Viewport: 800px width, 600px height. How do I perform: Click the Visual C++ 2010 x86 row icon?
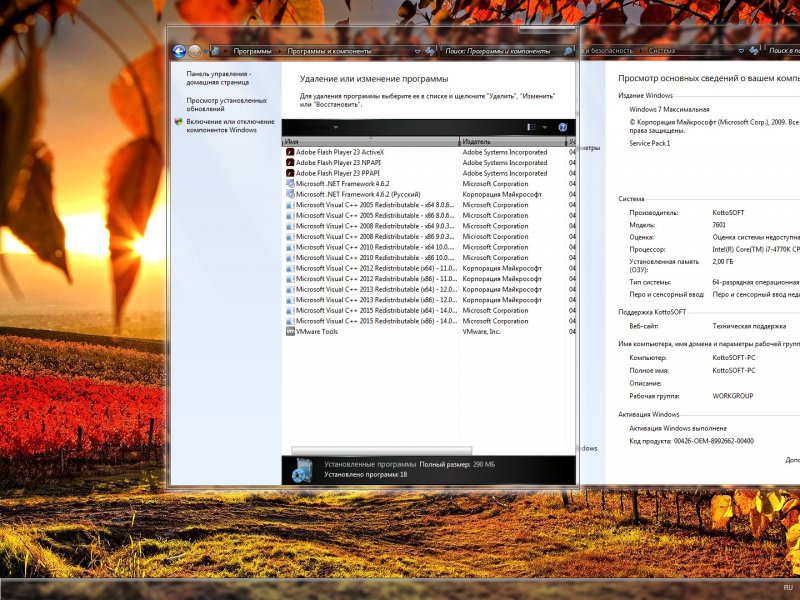pyautogui.click(x=290, y=258)
